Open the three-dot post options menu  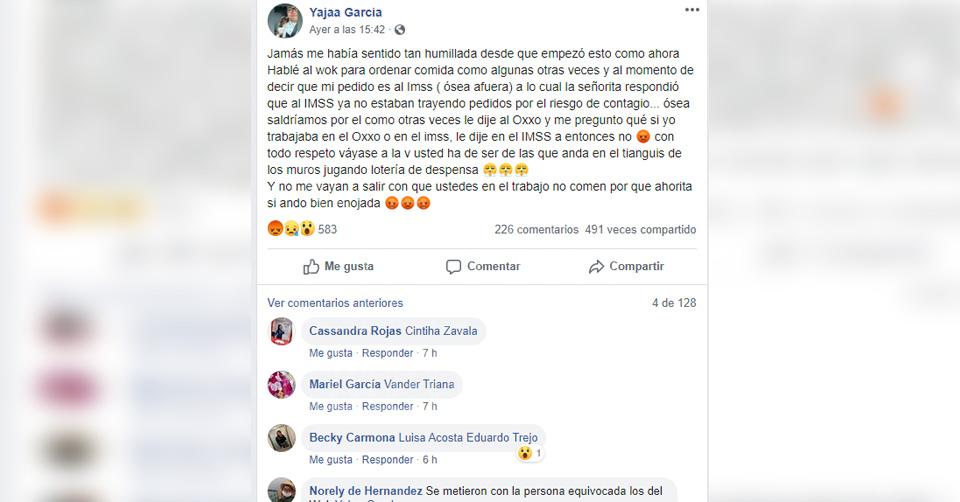(x=691, y=10)
